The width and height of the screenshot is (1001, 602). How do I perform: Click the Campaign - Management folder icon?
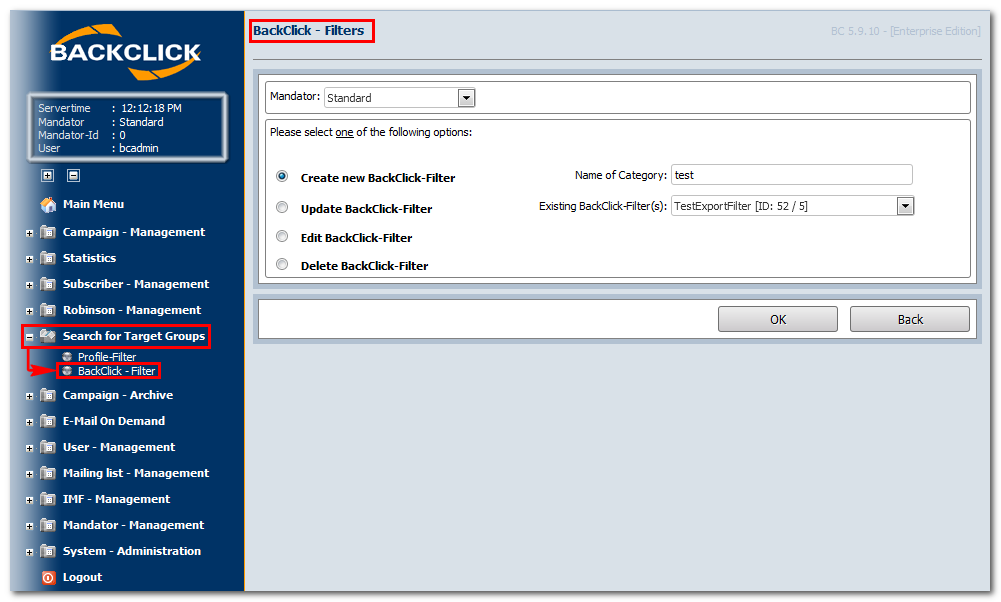[x=48, y=232]
